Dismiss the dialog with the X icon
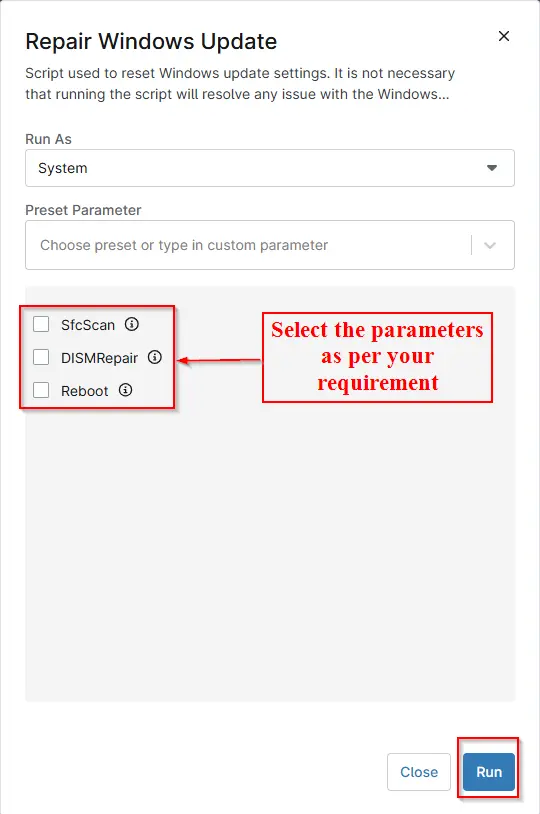This screenshot has width=540, height=814. pos(504,36)
